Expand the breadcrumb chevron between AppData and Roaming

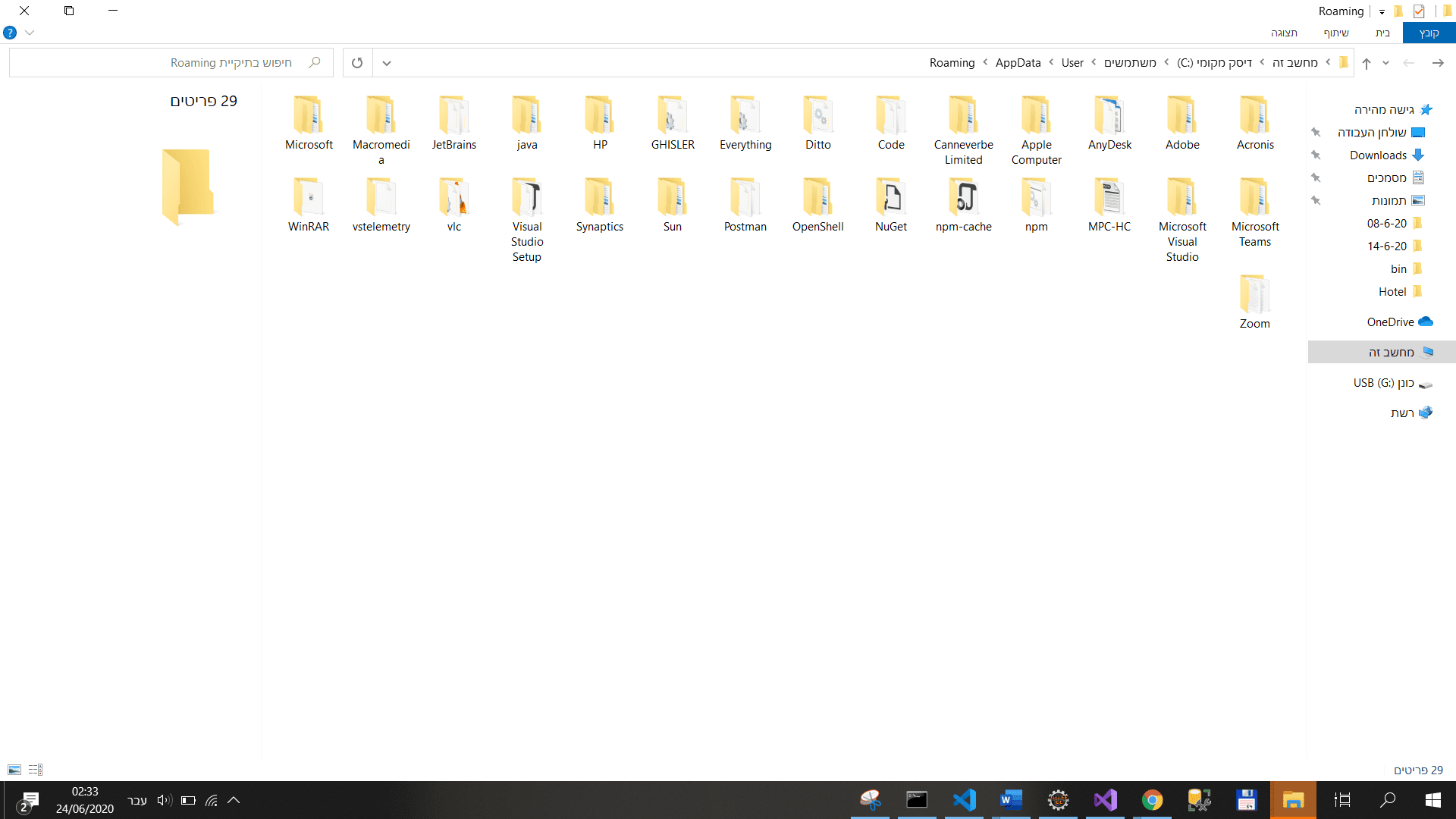click(985, 62)
